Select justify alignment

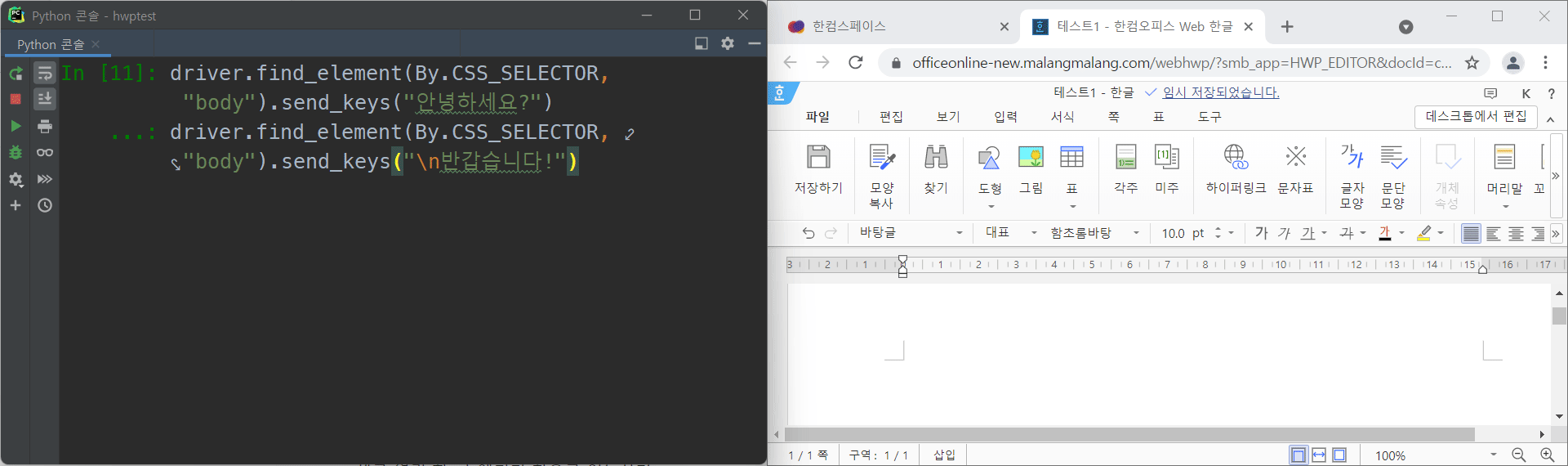(1471, 234)
